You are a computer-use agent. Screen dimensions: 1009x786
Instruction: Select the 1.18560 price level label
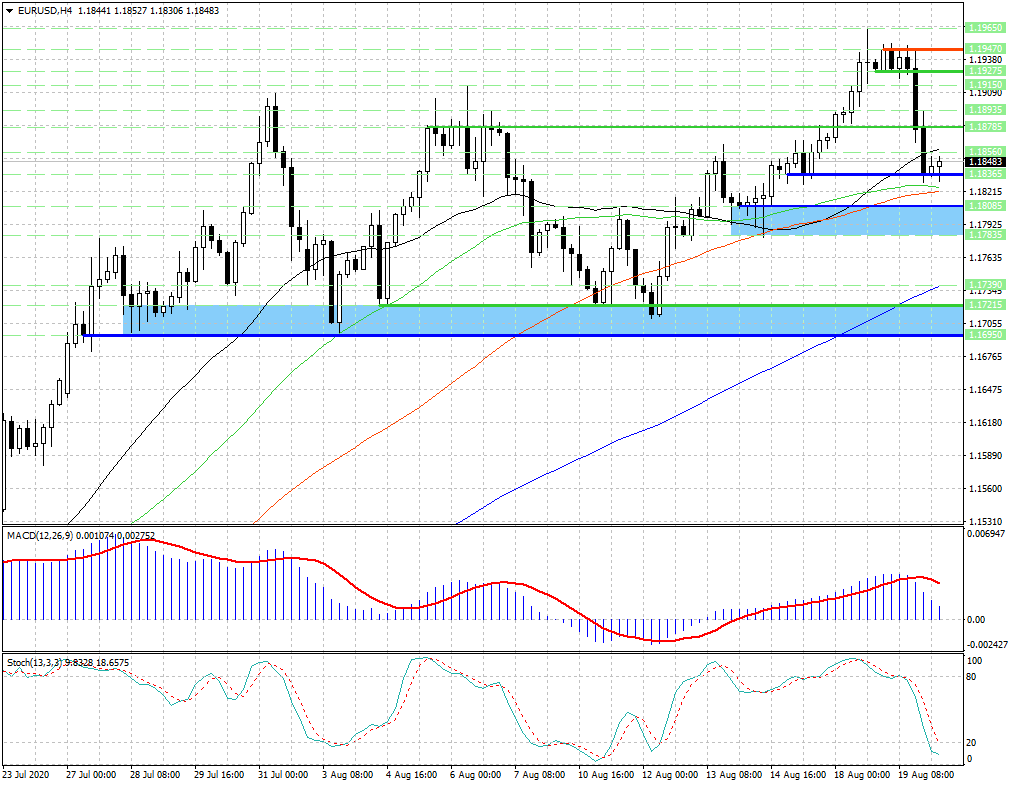(985, 152)
